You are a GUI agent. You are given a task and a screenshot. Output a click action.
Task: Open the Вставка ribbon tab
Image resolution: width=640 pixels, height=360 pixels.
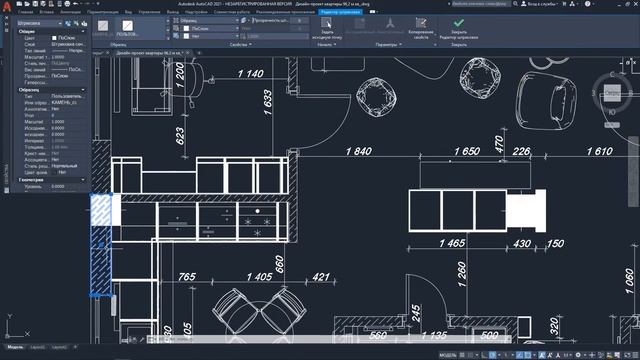(47, 12)
